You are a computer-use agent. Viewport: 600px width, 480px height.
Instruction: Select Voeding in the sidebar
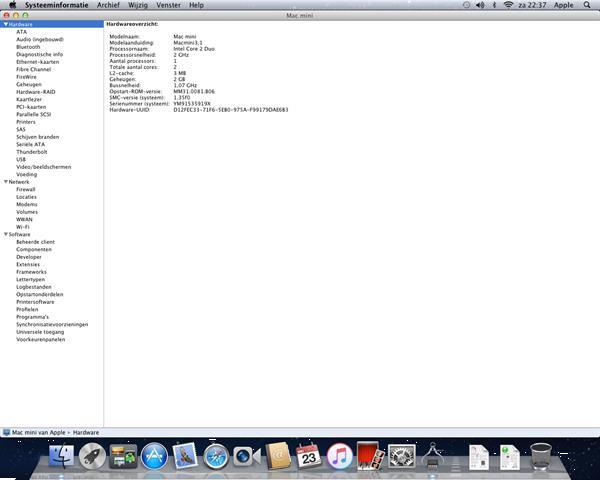(x=26, y=174)
